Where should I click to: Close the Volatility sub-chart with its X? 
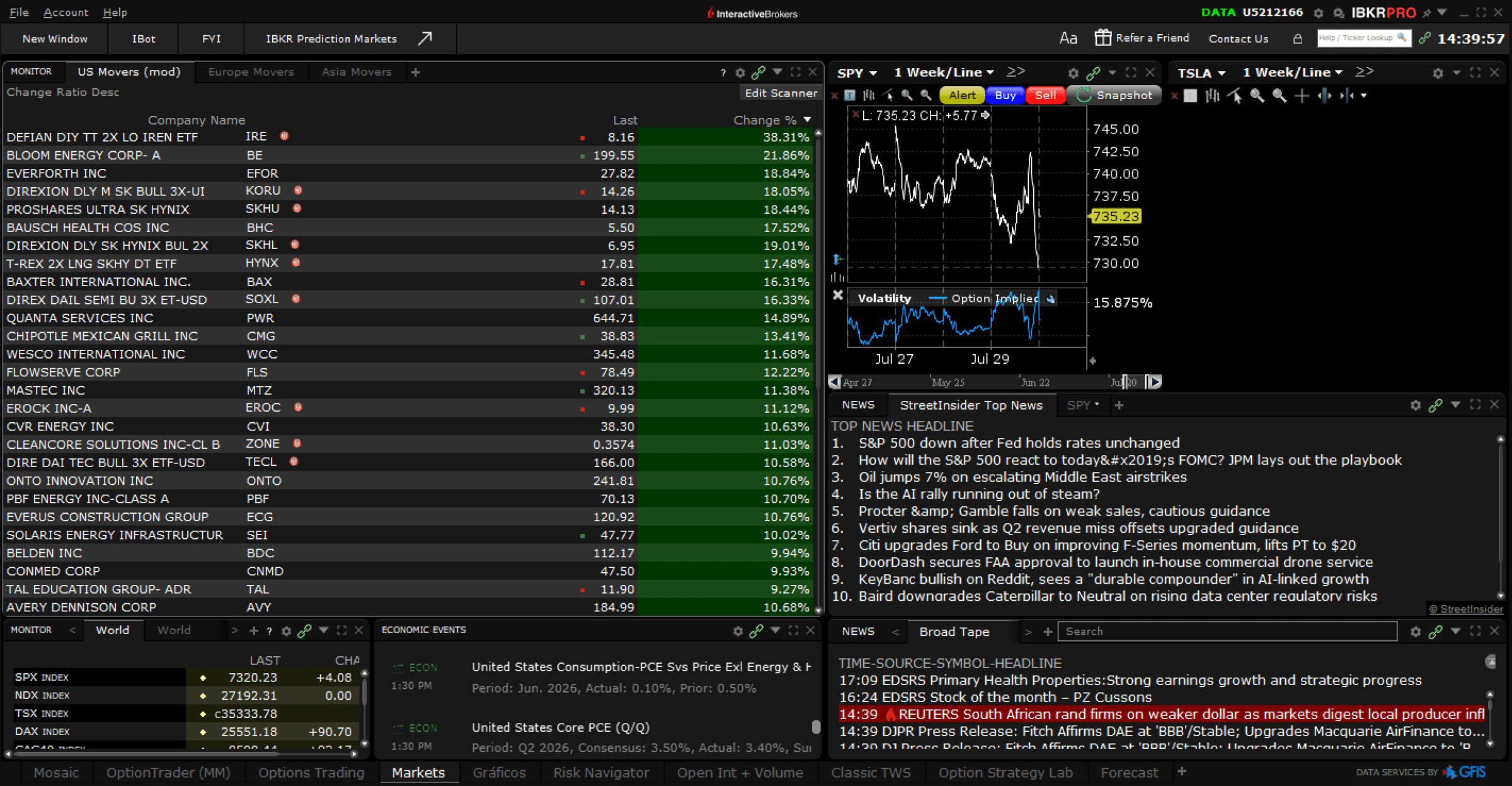click(838, 295)
